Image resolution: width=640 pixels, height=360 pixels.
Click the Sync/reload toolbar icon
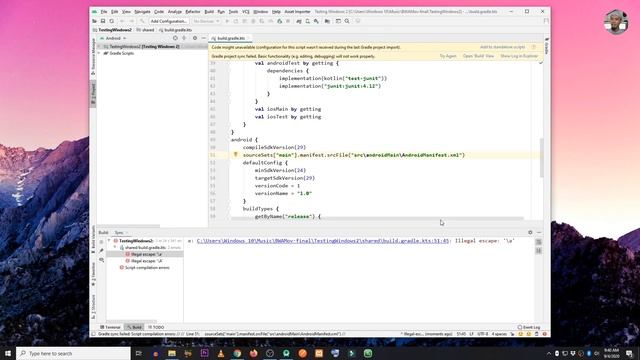[111, 21]
